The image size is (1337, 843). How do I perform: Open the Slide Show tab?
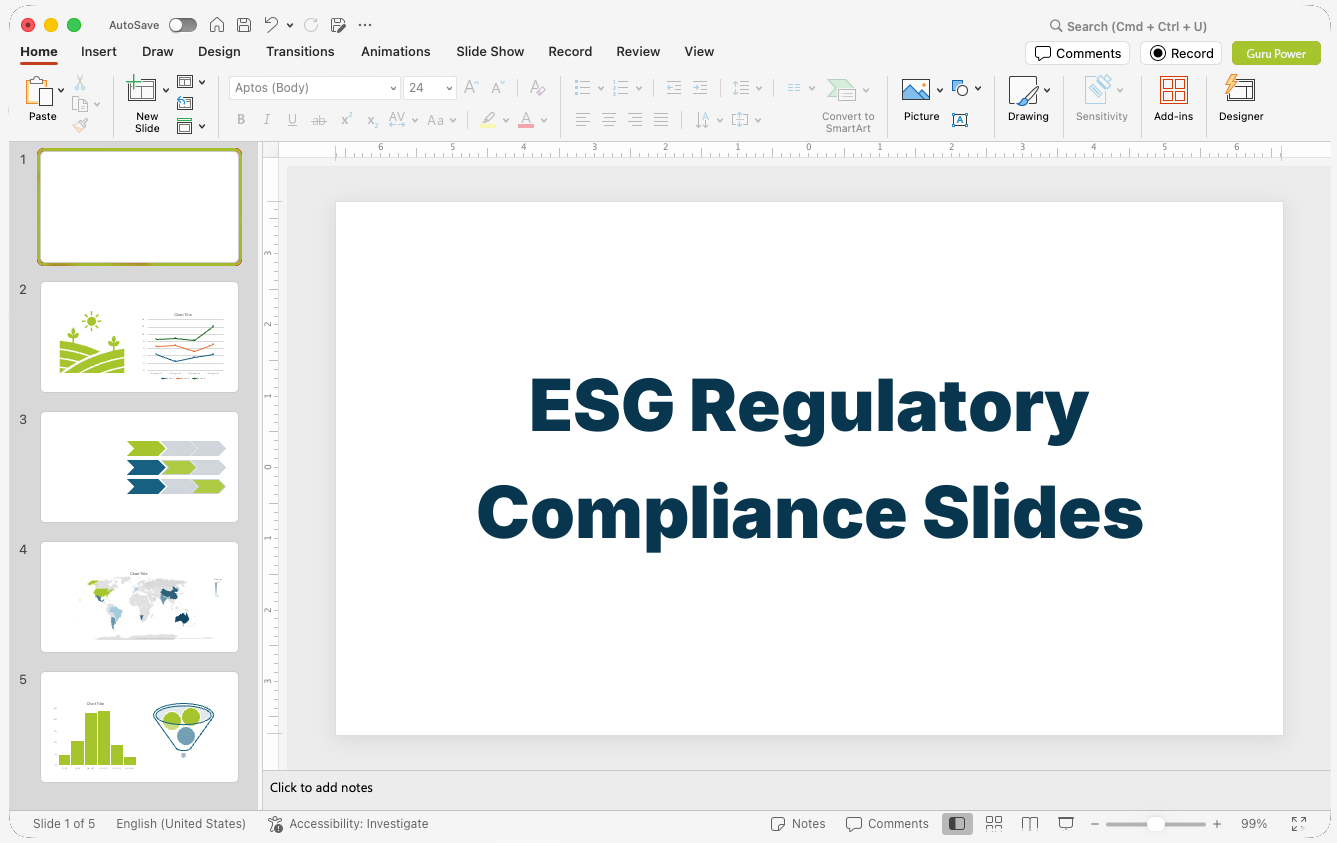pos(490,52)
